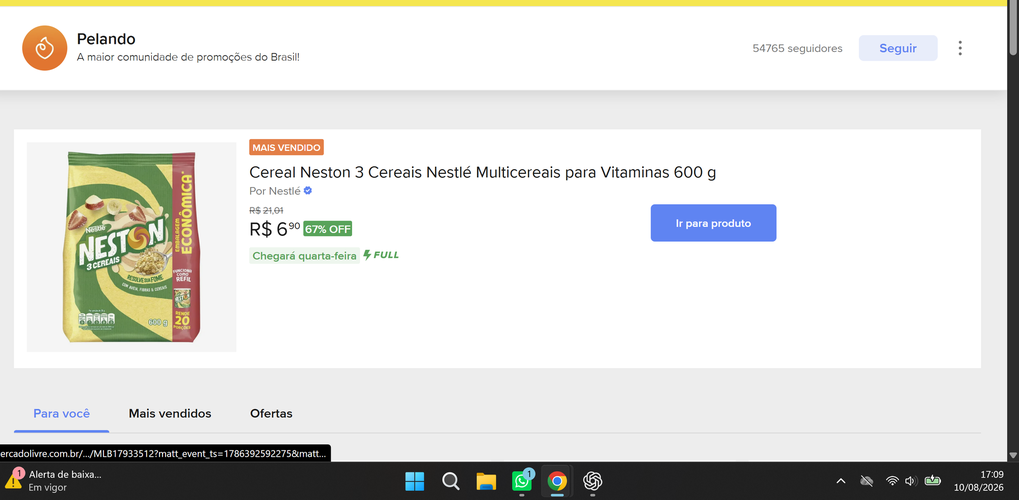Click the crossed-out cloud sync tray icon
Image resolution: width=1019 pixels, height=500 pixels.
tap(866, 481)
